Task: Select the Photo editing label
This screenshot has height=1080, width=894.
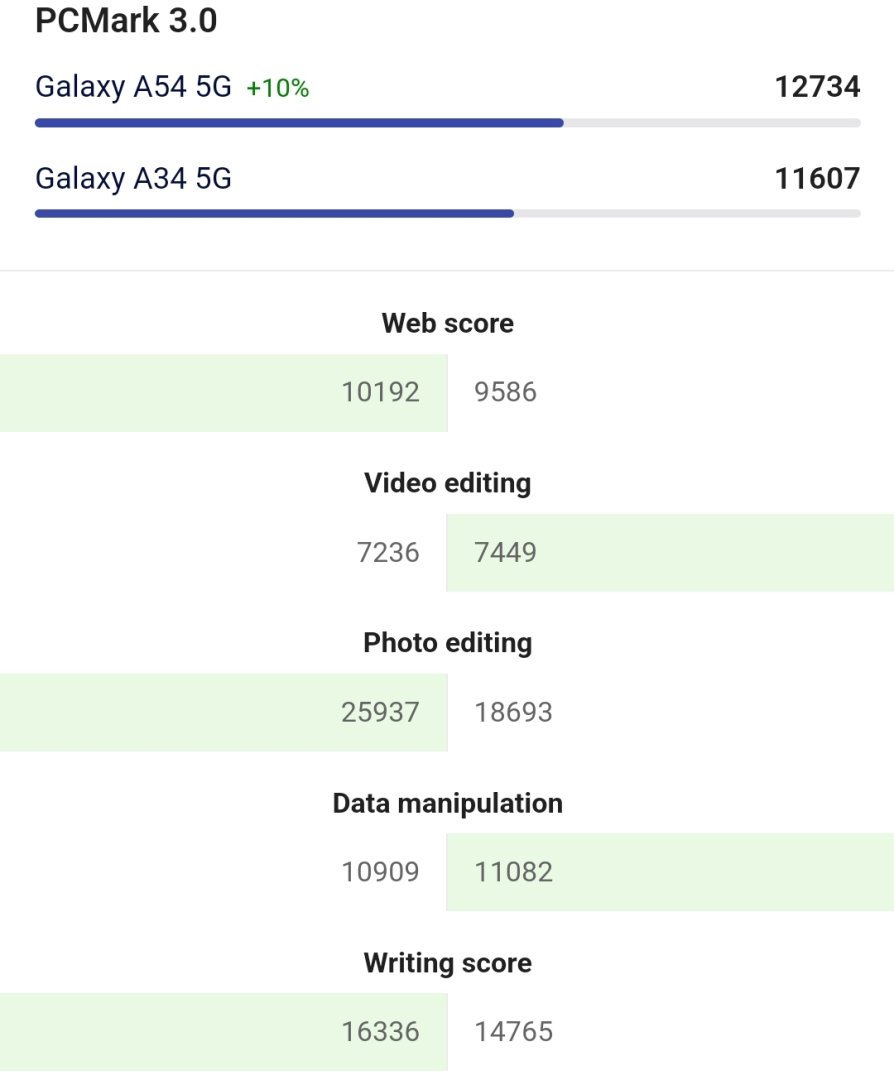Action: [x=448, y=643]
